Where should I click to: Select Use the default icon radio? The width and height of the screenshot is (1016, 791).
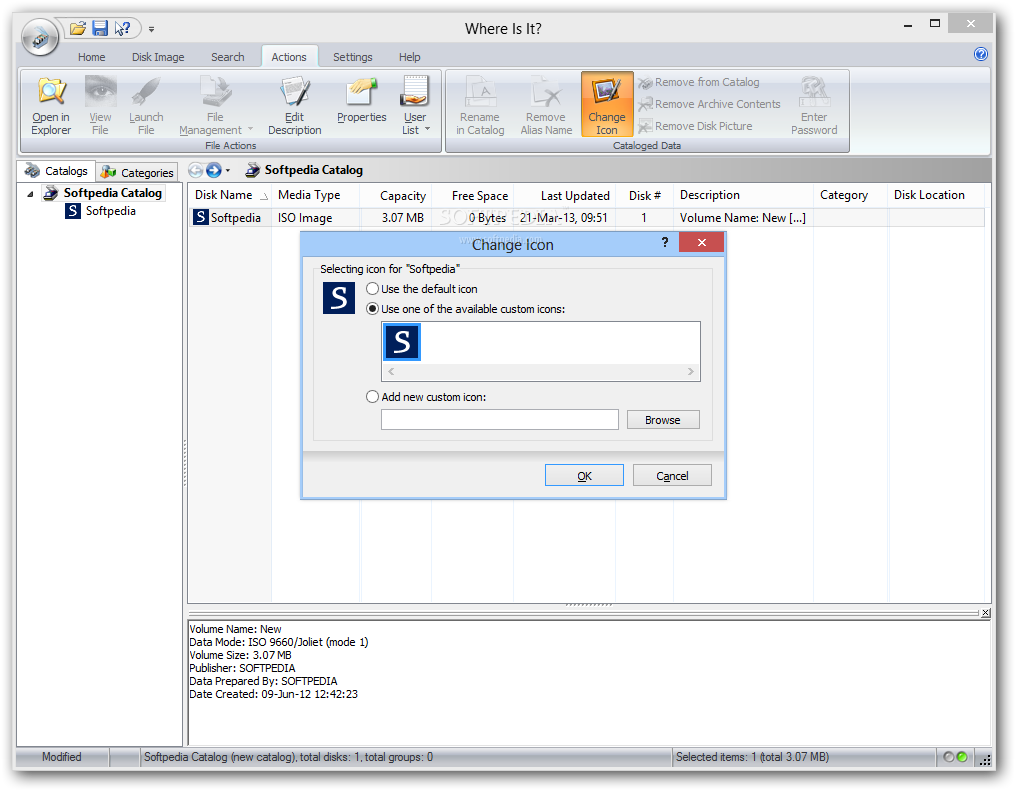[x=373, y=289]
